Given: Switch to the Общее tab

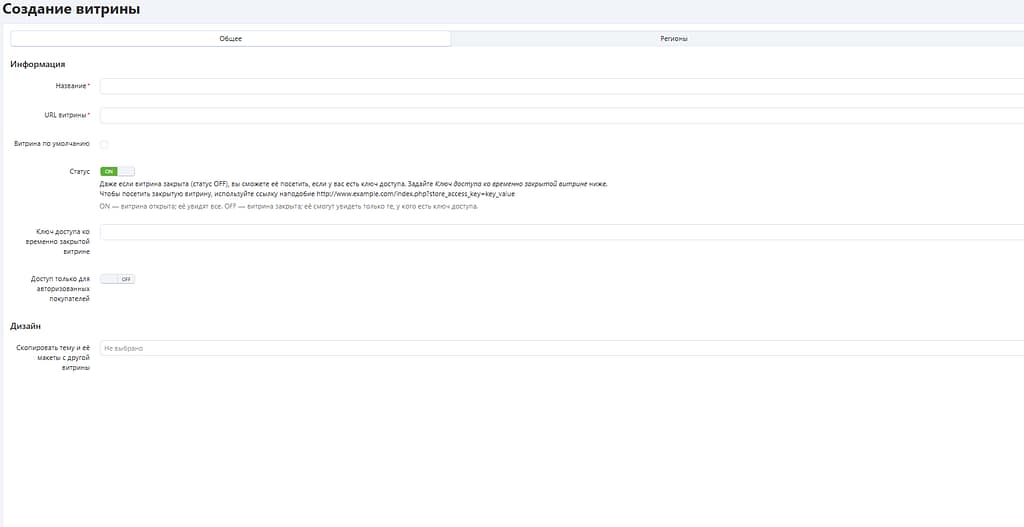Looking at the screenshot, I should [230, 39].
